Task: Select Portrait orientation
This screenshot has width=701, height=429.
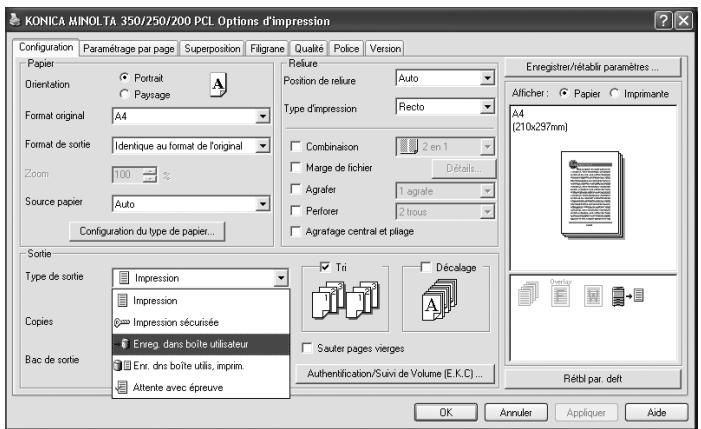Action: [124, 77]
